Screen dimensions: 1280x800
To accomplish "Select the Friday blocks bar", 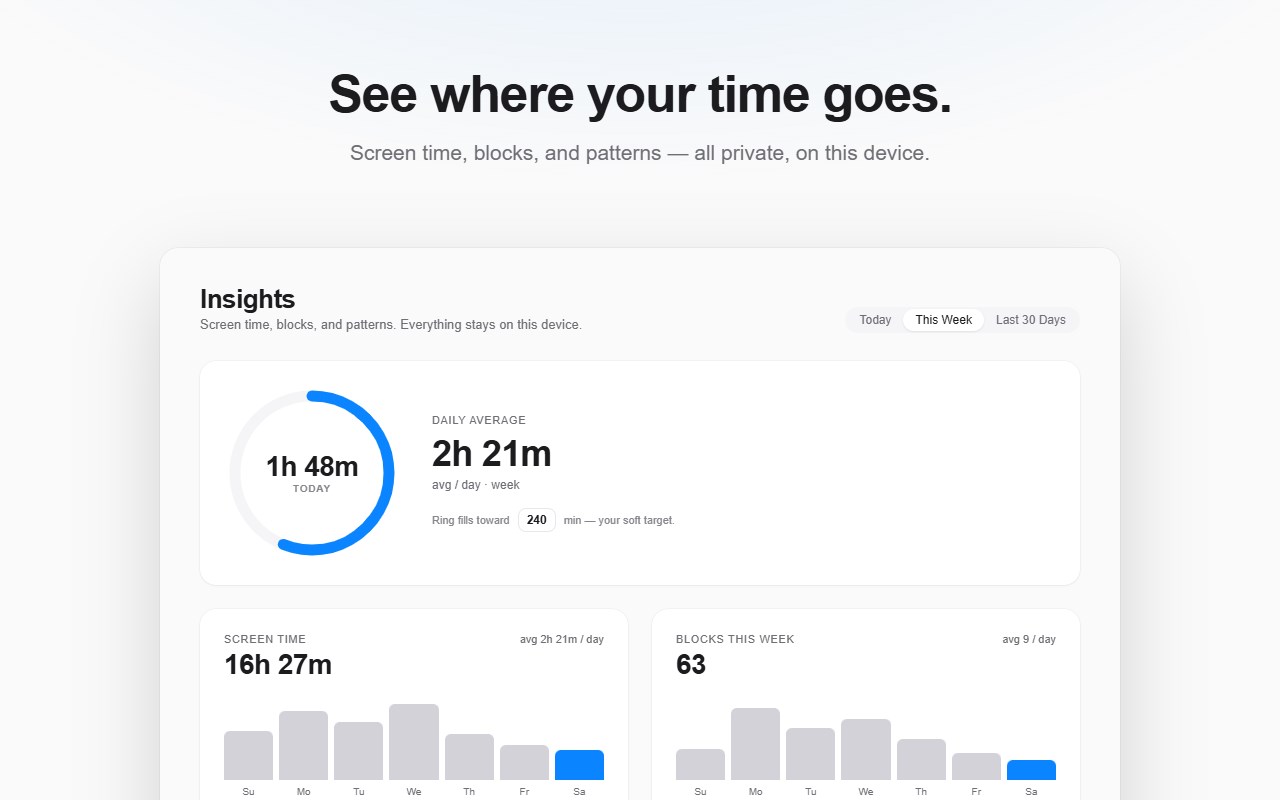I will click(x=977, y=766).
